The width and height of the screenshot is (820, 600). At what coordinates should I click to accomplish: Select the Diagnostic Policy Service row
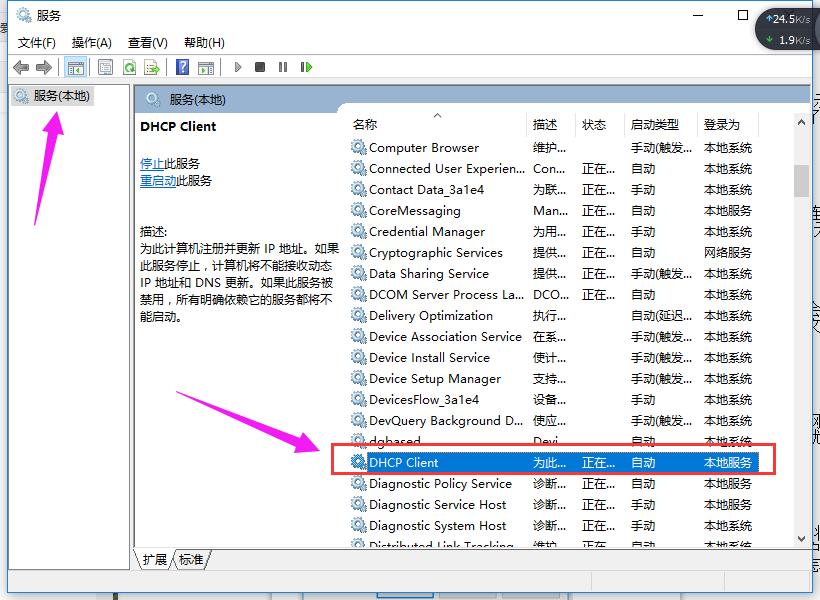tap(440, 483)
